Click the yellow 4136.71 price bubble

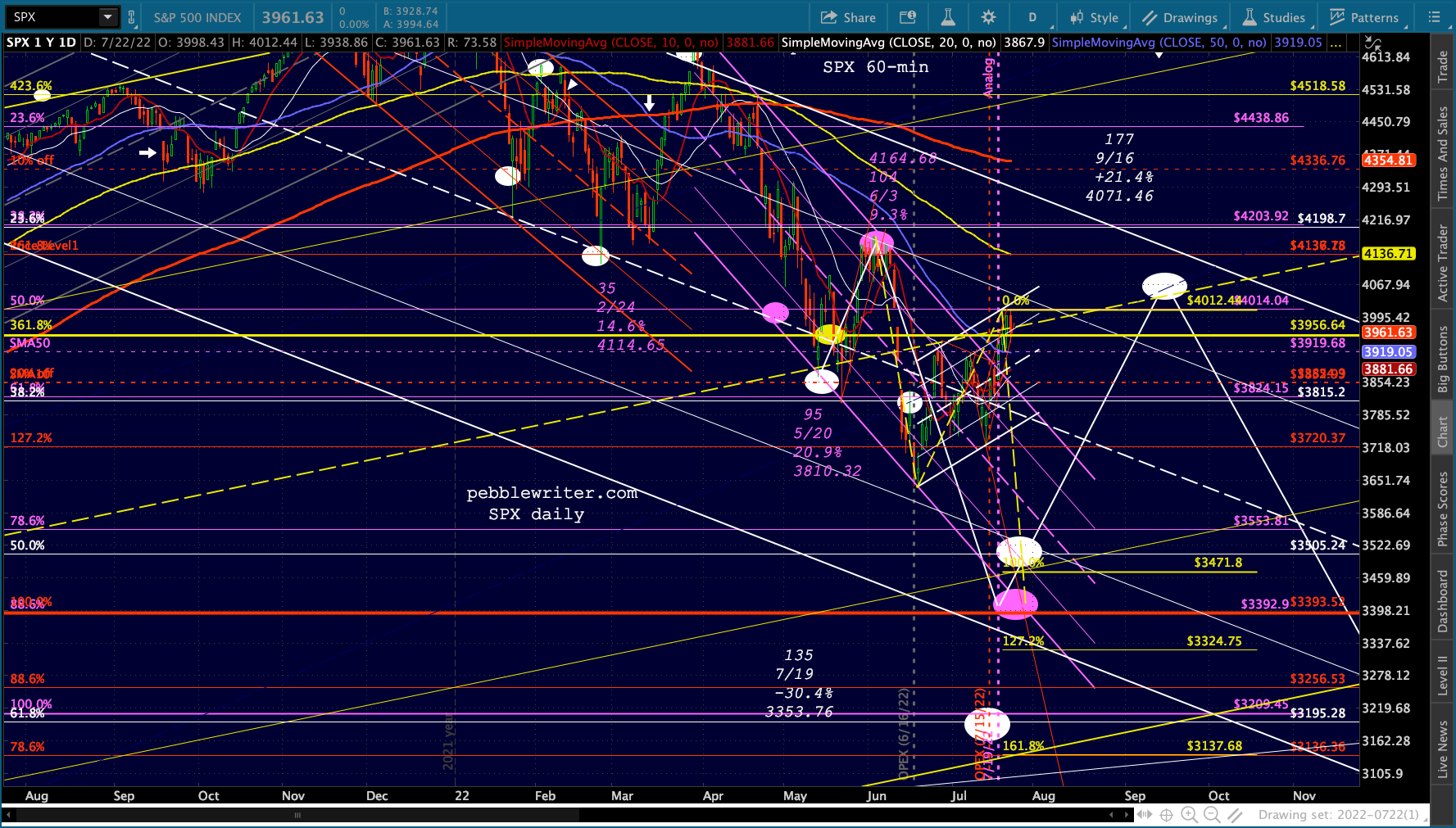1388,254
